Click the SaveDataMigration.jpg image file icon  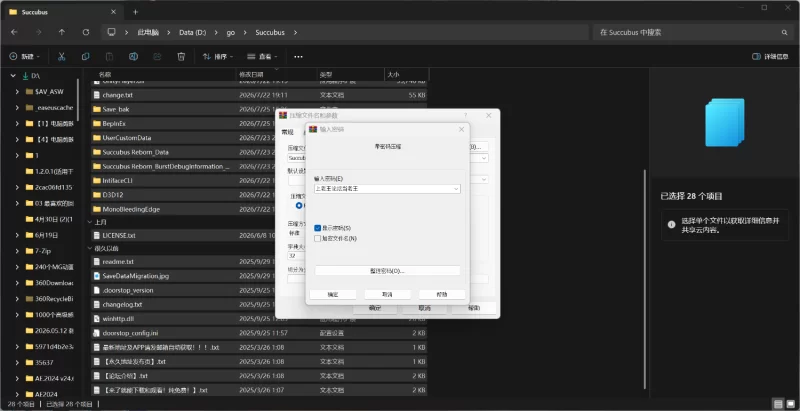[97, 276]
